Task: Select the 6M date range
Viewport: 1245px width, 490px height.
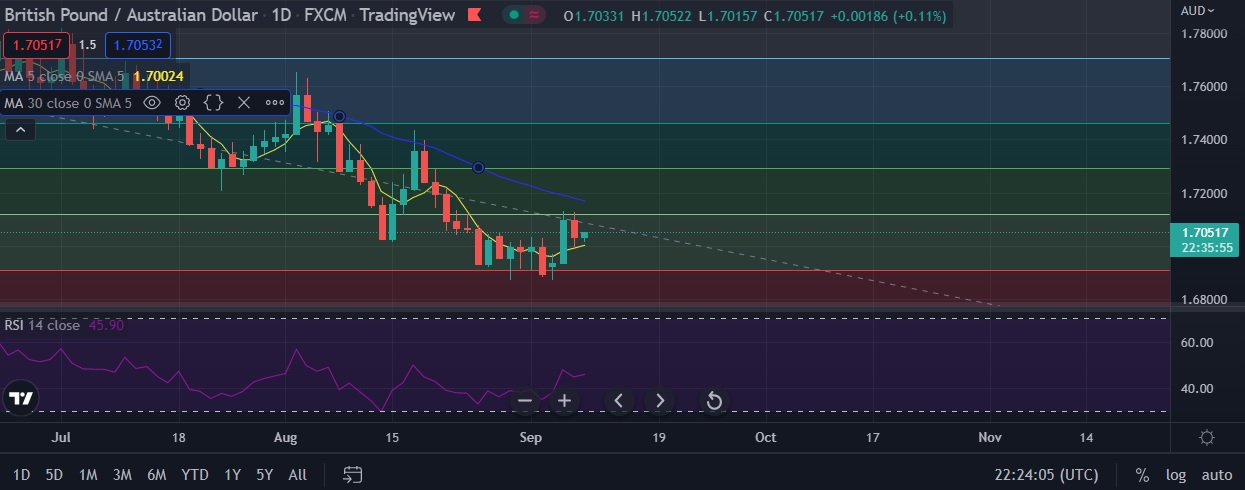Action: (156, 475)
